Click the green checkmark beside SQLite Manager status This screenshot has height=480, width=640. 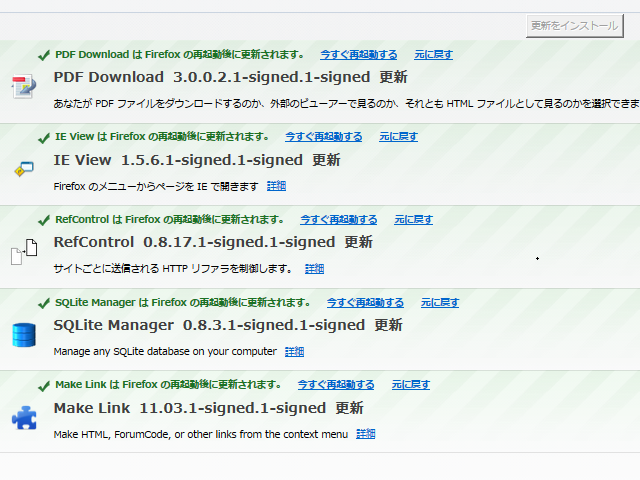44,303
